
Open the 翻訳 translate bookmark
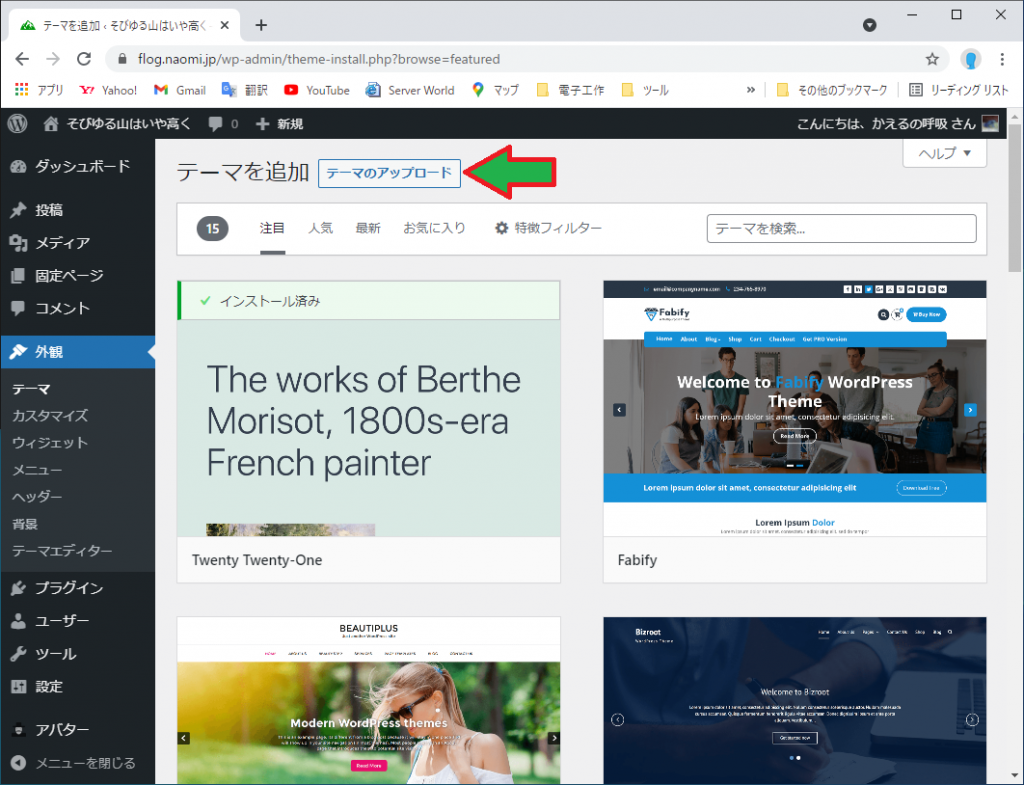(x=245, y=90)
